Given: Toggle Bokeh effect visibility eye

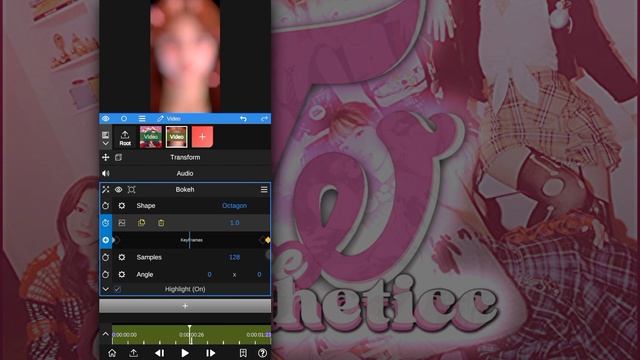Looking at the screenshot, I should point(118,189).
